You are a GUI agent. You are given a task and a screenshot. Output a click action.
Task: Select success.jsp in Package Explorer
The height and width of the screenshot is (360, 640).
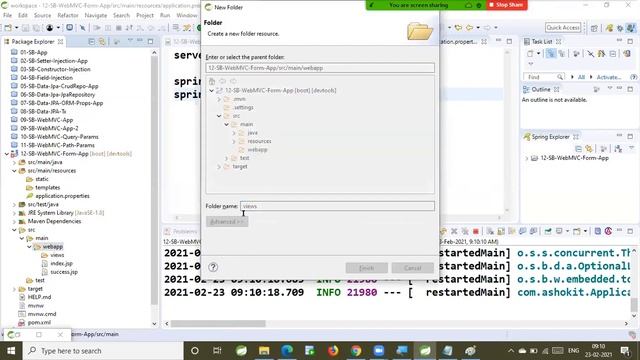tap(64, 272)
